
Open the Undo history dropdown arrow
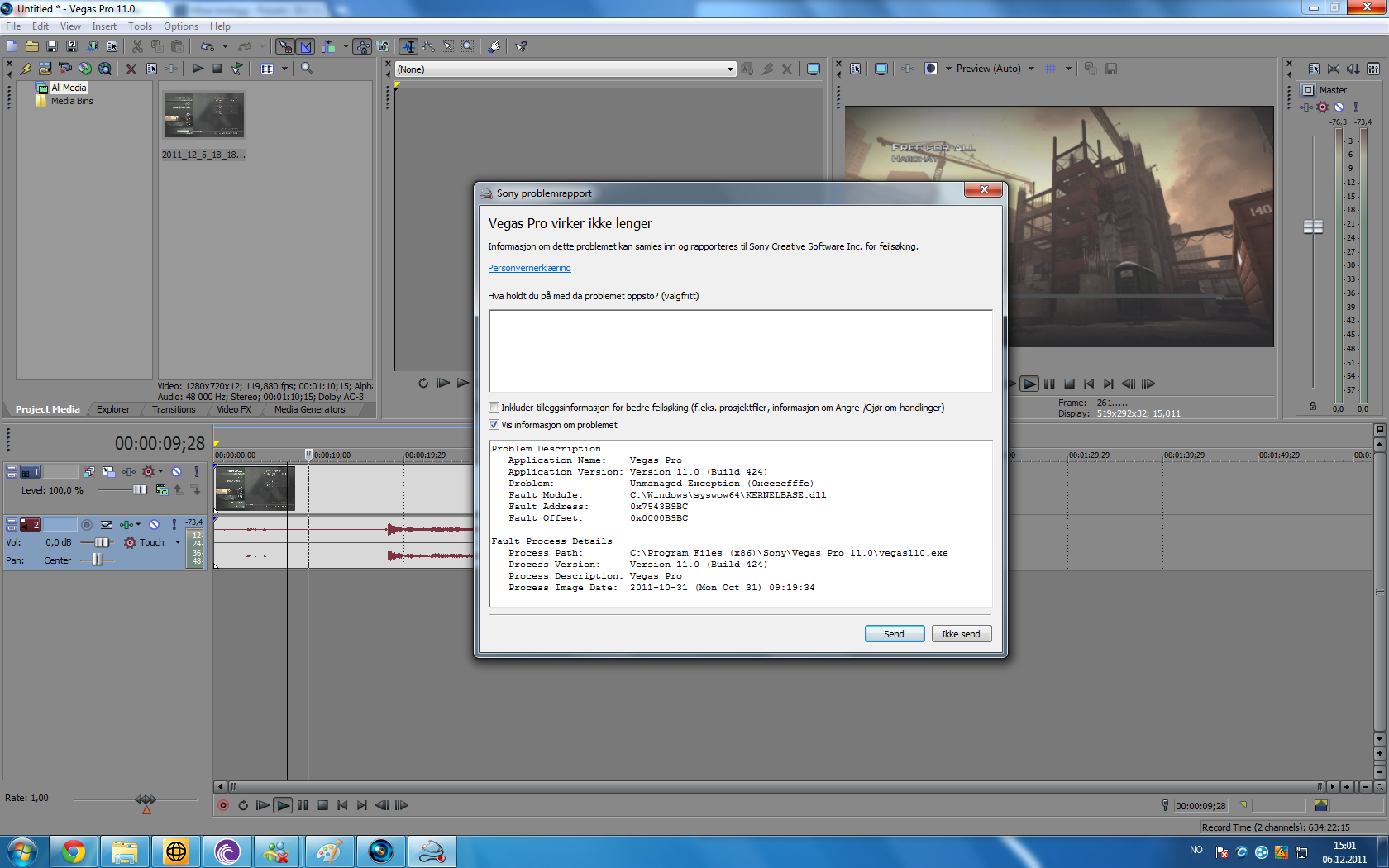click(225, 46)
